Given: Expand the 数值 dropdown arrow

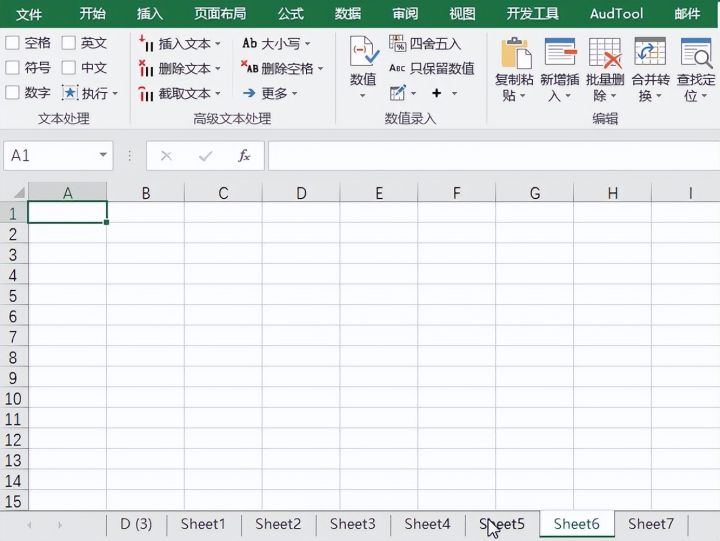Looking at the screenshot, I should click(x=363, y=96).
